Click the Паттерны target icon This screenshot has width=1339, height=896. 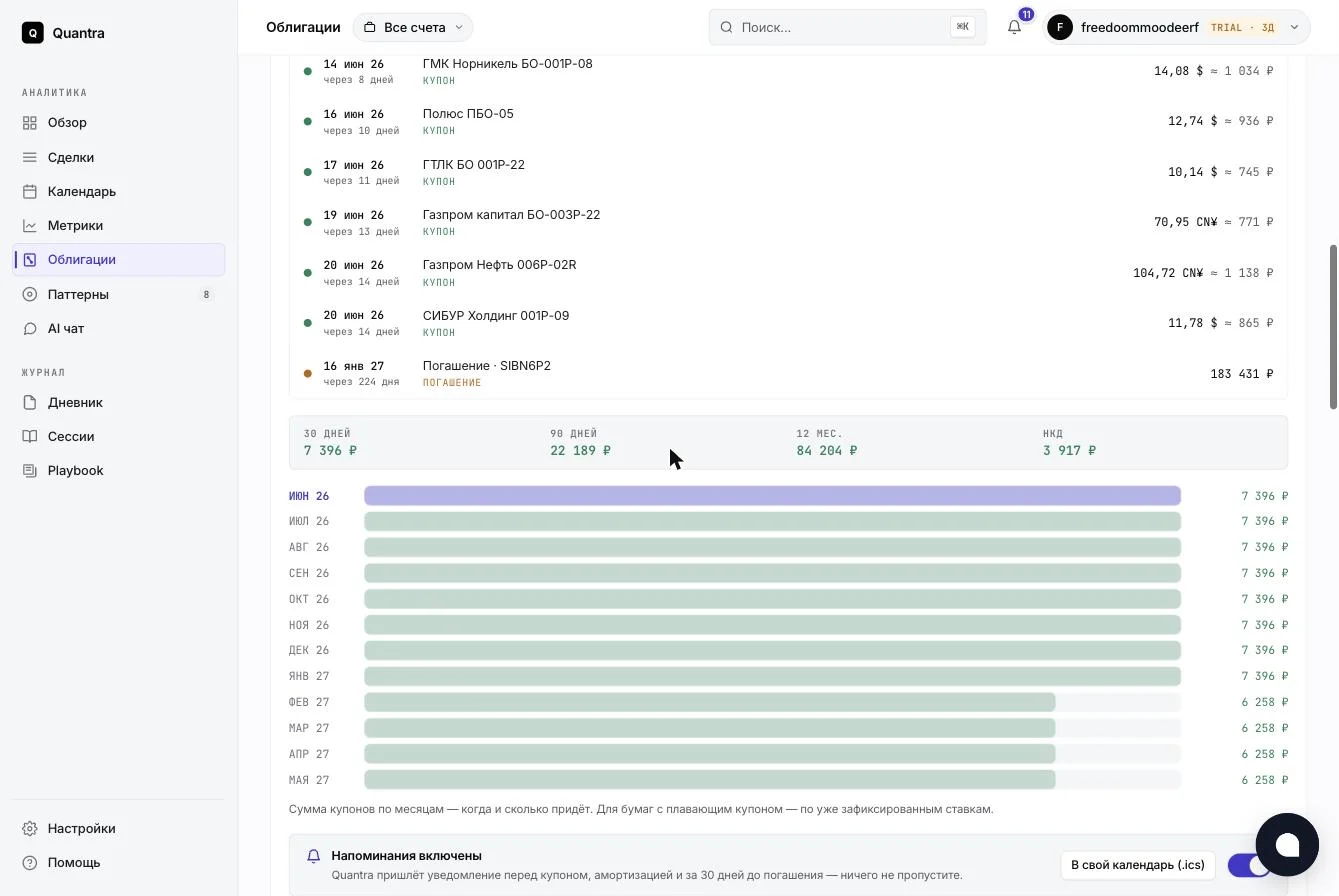30,294
